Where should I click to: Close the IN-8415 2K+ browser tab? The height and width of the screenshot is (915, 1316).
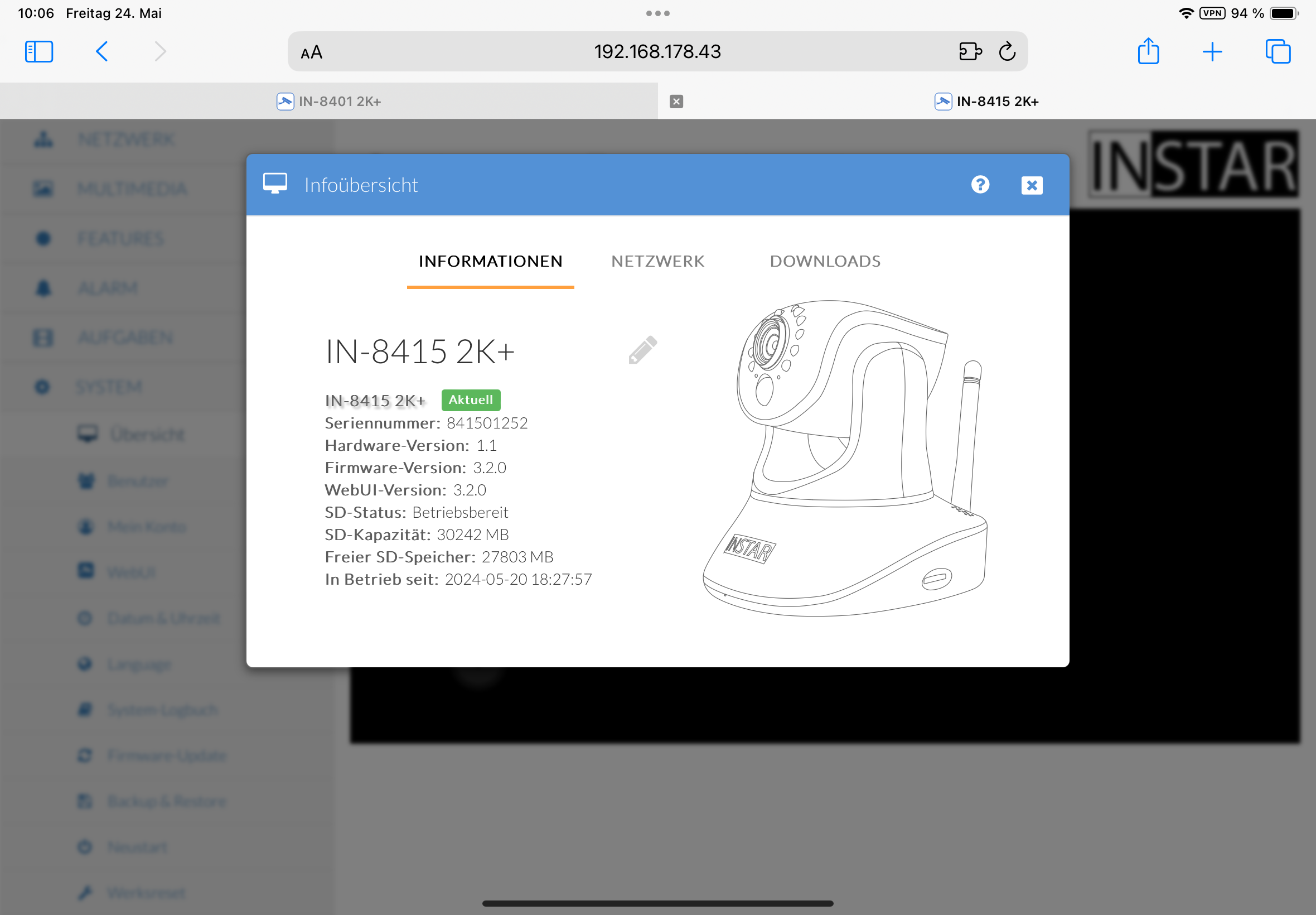pos(676,102)
